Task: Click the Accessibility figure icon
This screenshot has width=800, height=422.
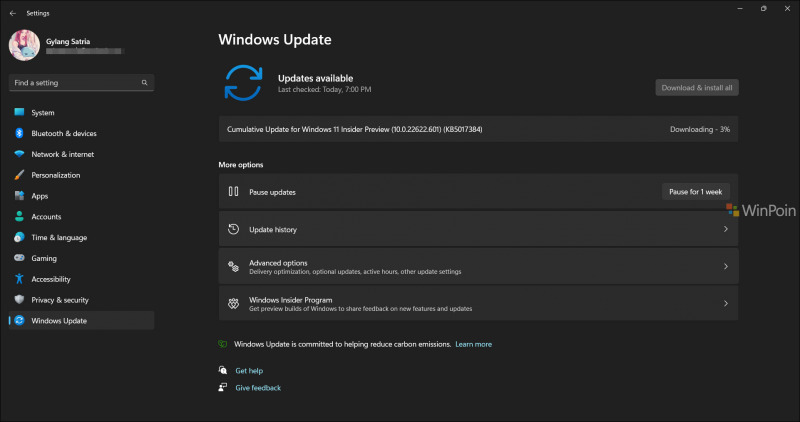Action: (19, 279)
